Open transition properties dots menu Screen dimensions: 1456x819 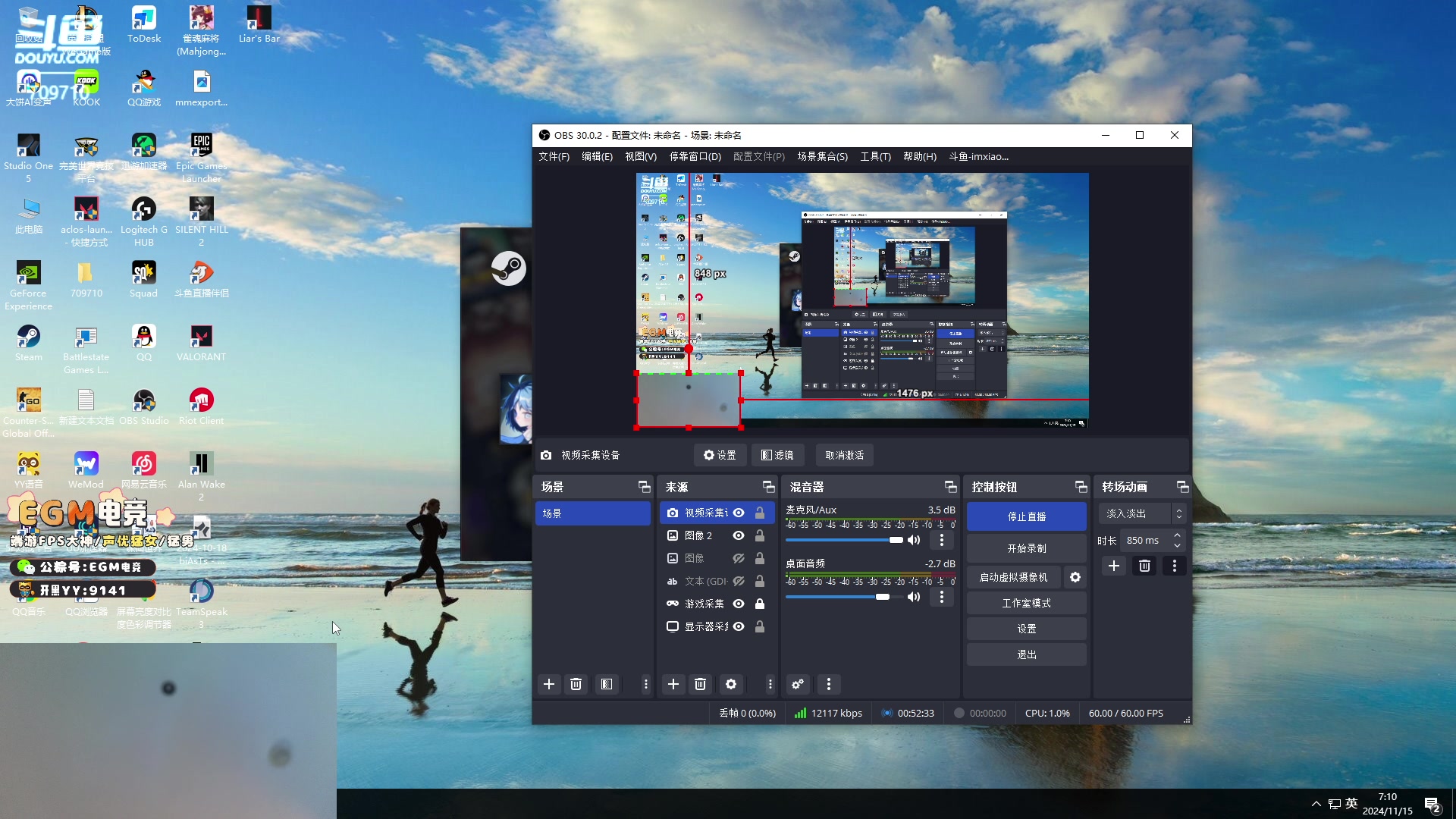pos(1175,566)
